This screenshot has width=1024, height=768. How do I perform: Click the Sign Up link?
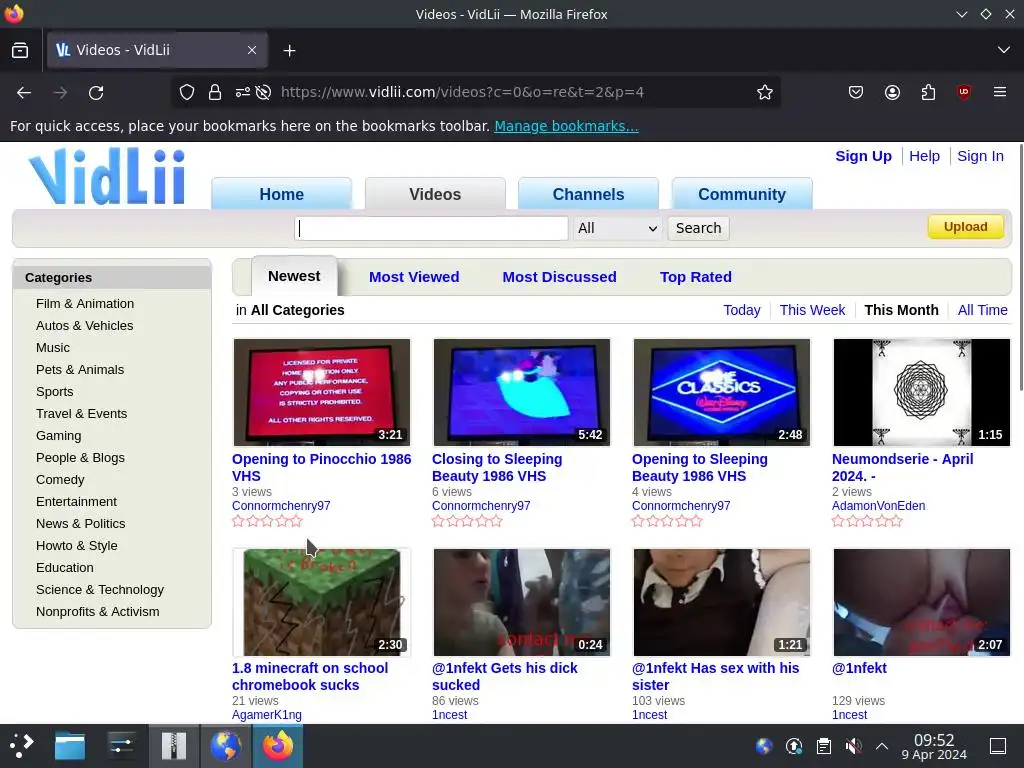pos(863,156)
